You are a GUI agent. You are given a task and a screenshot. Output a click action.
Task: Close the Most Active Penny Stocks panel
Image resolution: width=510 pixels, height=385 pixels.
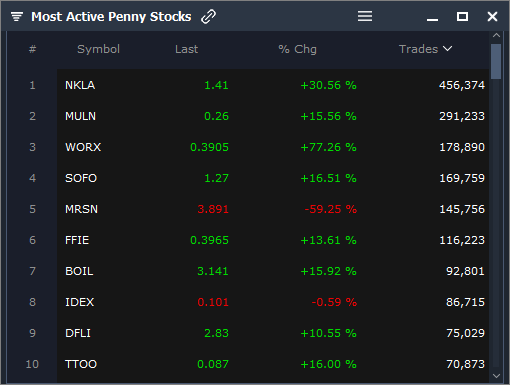tap(492, 16)
